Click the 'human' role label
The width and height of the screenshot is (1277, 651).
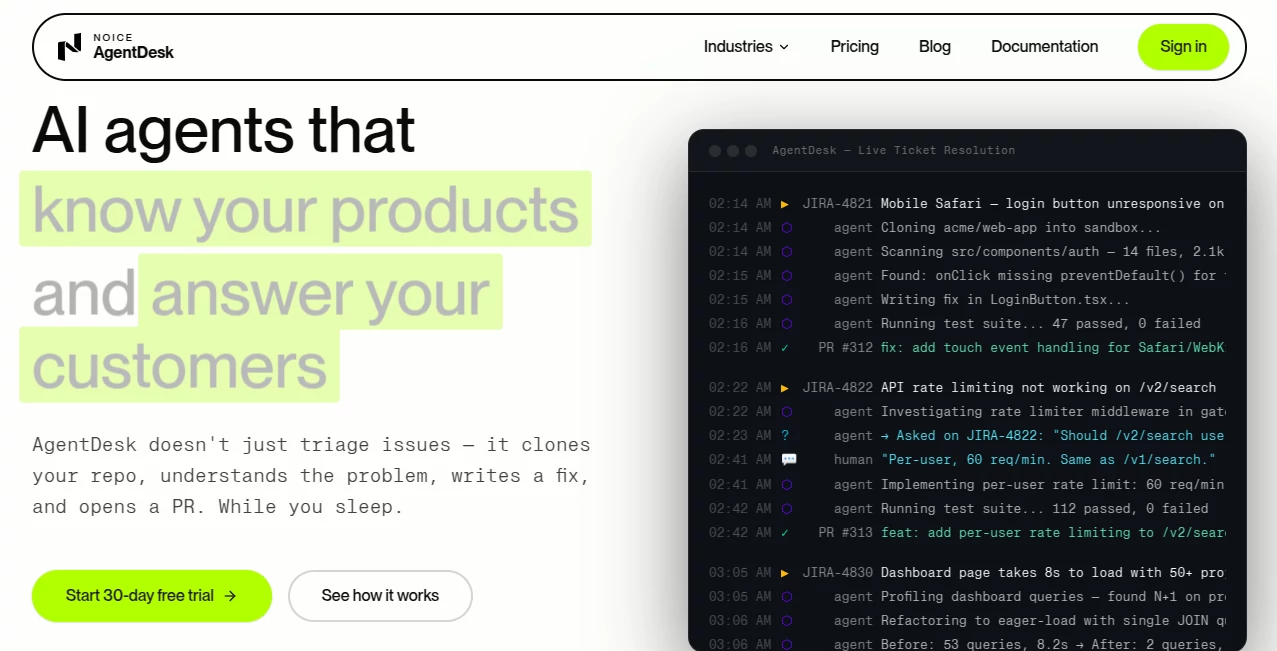[x=853, y=460]
